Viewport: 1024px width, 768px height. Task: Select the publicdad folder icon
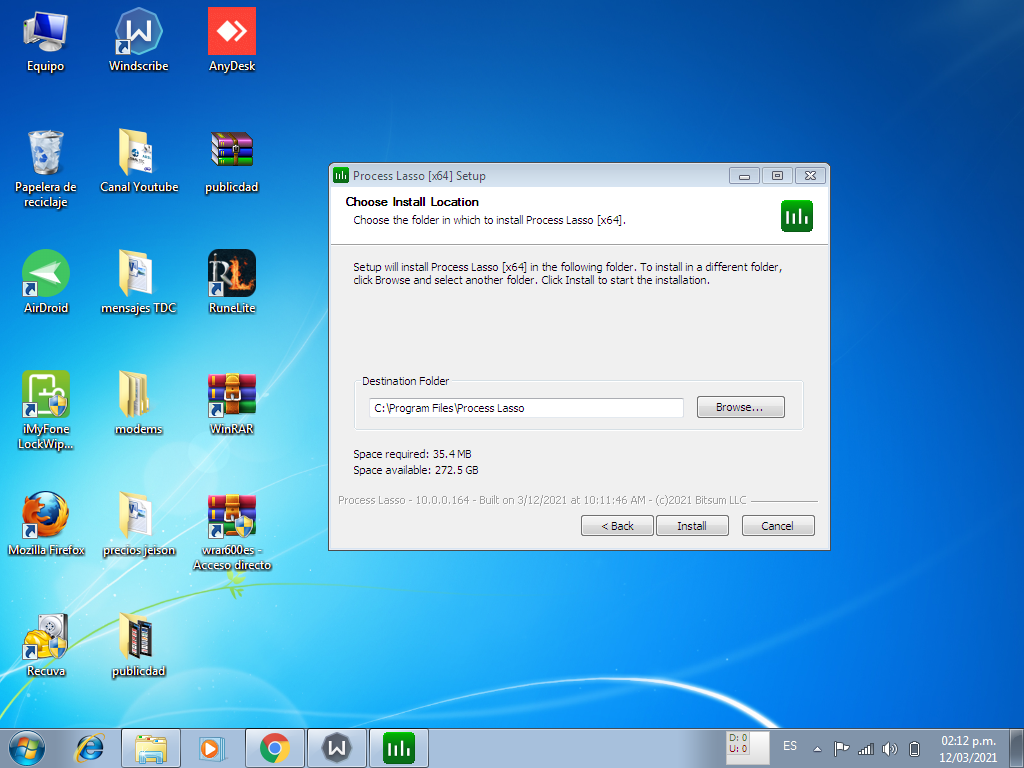pyautogui.click(x=138, y=645)
